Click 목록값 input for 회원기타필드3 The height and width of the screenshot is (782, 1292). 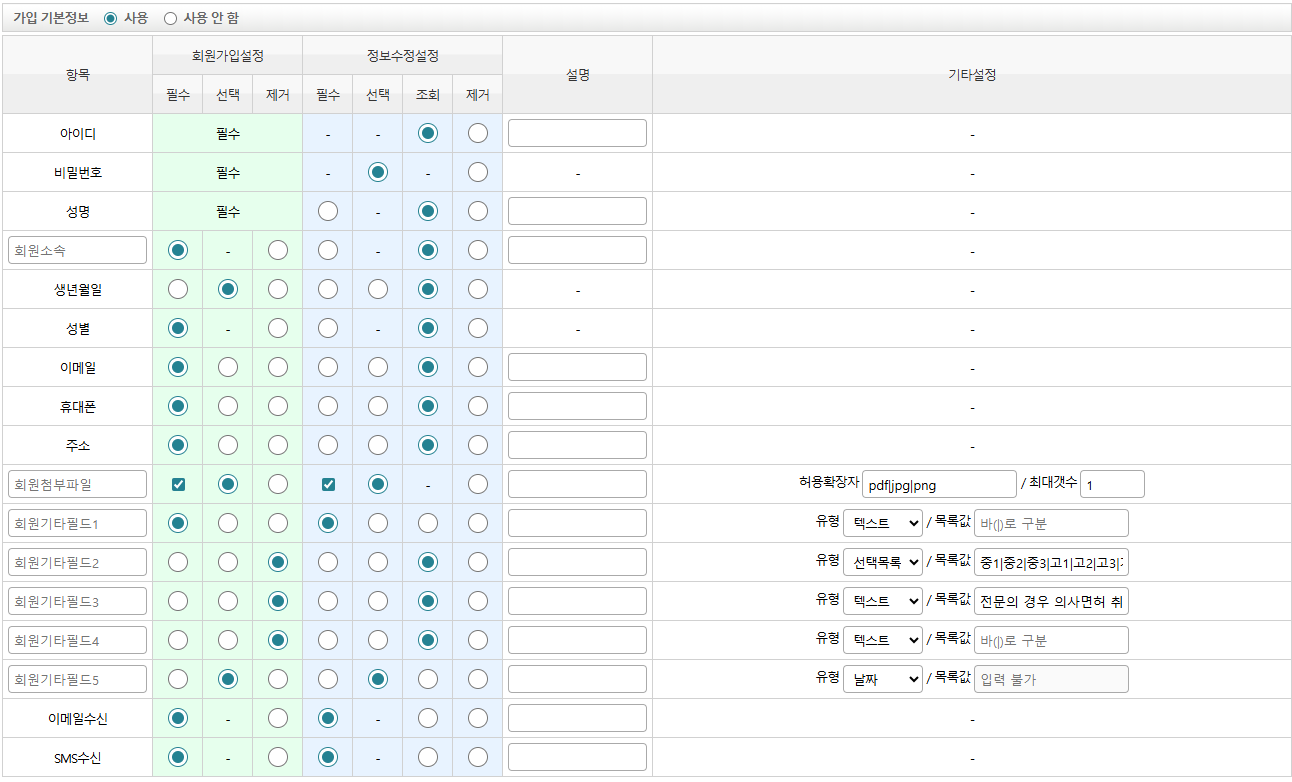1051,601
